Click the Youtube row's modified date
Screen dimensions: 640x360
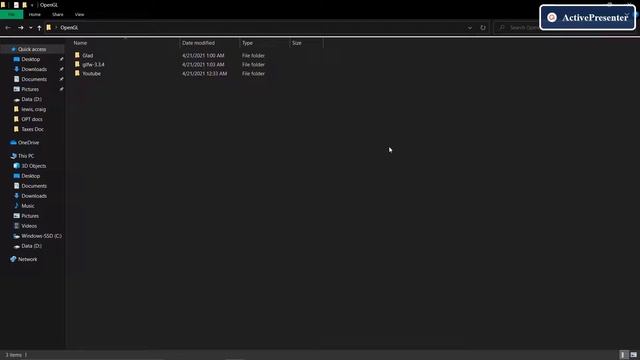(204, 73)
